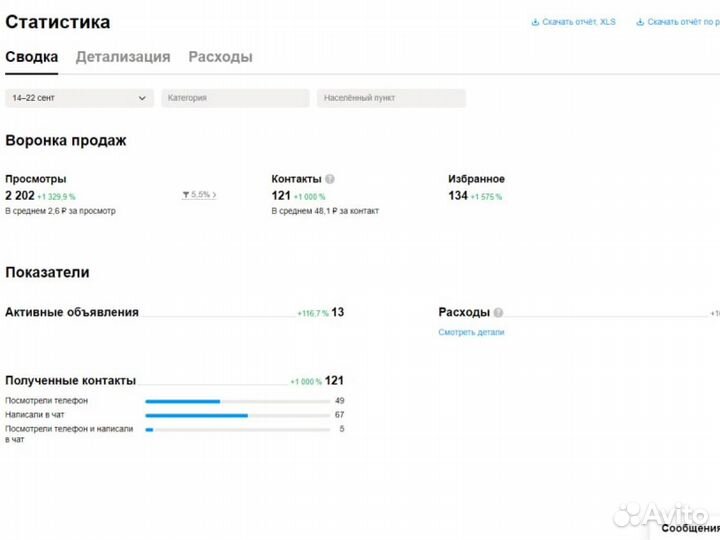This screenshot has width=720, height=540.
Task: Click the +116,7 % active listings change
Action: pyautogui.click(x=313, y=313)
